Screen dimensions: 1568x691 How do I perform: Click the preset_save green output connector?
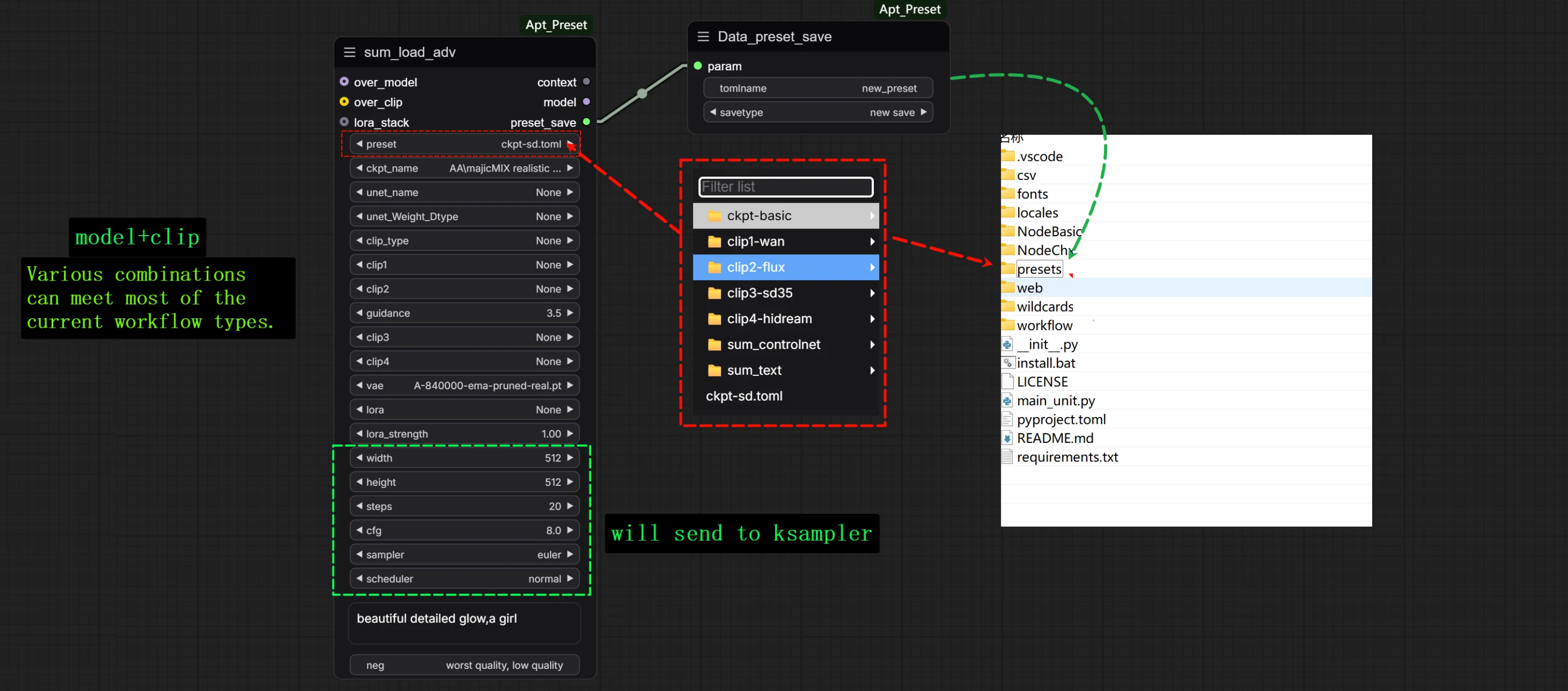(x=586, y=122)
